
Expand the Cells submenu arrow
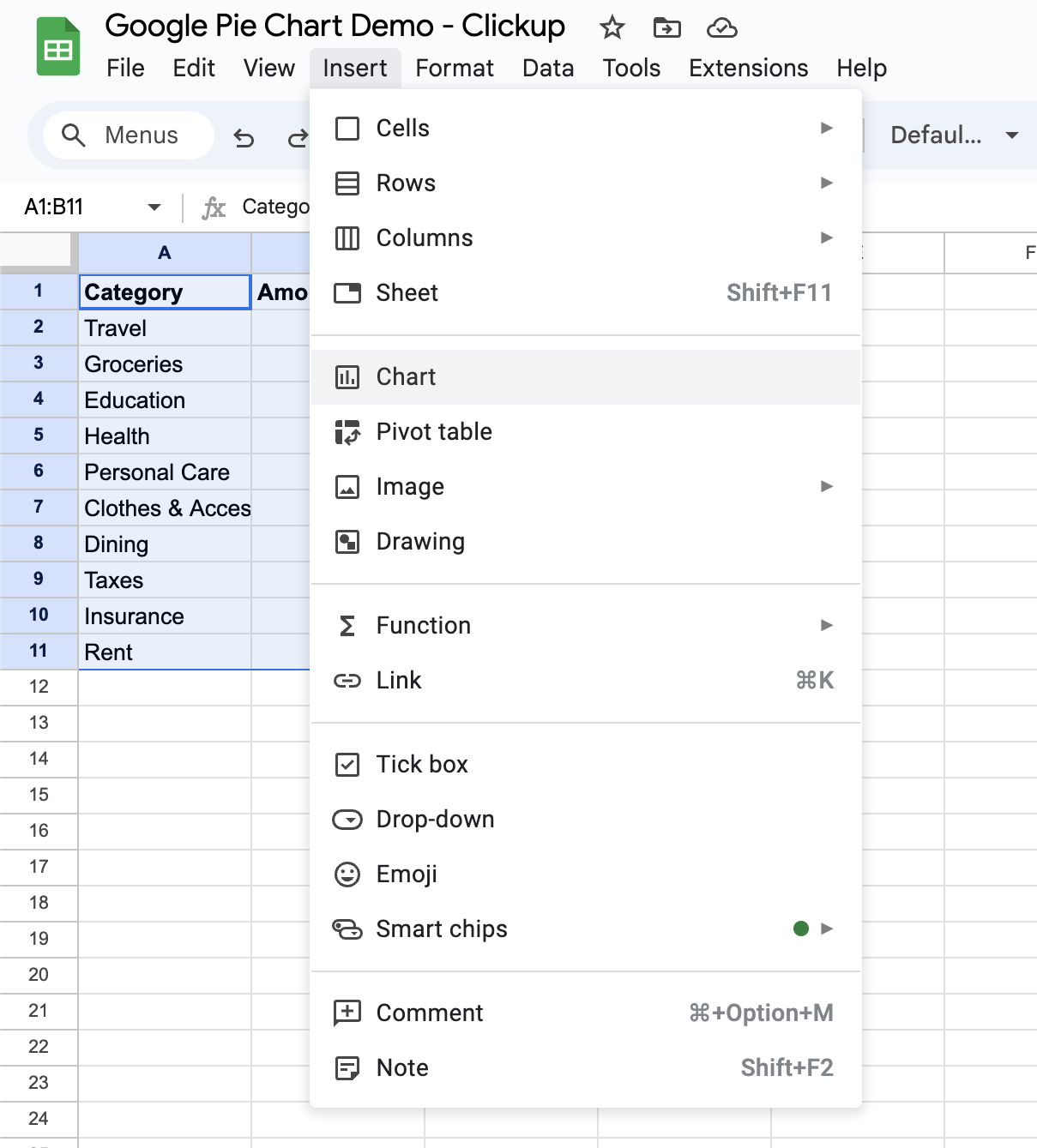pyautogui.click(x=827, y=129)
